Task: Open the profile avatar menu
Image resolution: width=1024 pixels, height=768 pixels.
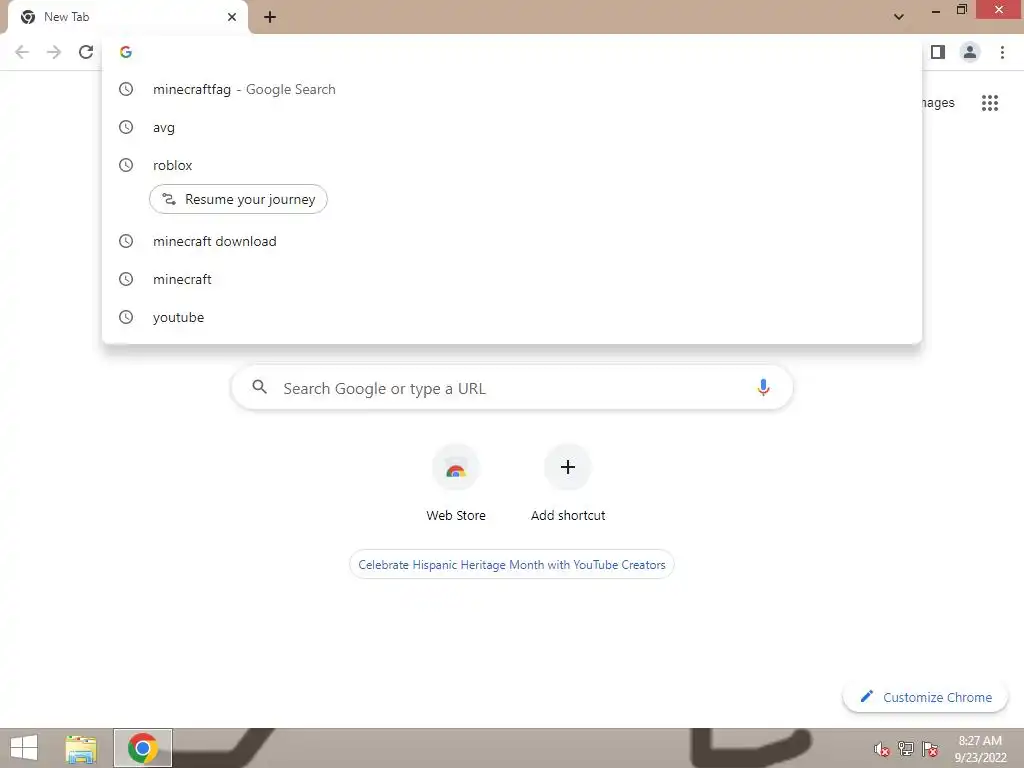Action: pyautogui.click(x=970, y=52)
